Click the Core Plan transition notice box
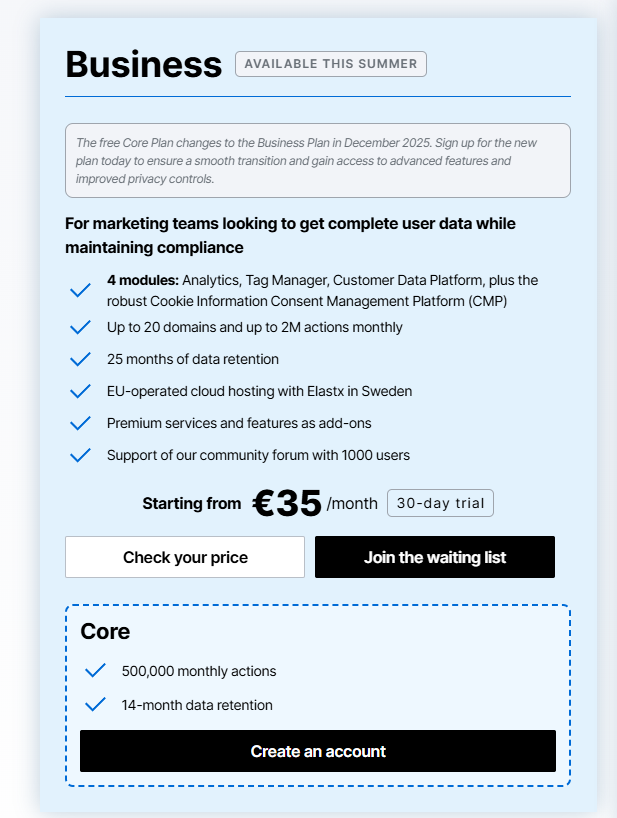617x818 pixels. pos(318,161)
